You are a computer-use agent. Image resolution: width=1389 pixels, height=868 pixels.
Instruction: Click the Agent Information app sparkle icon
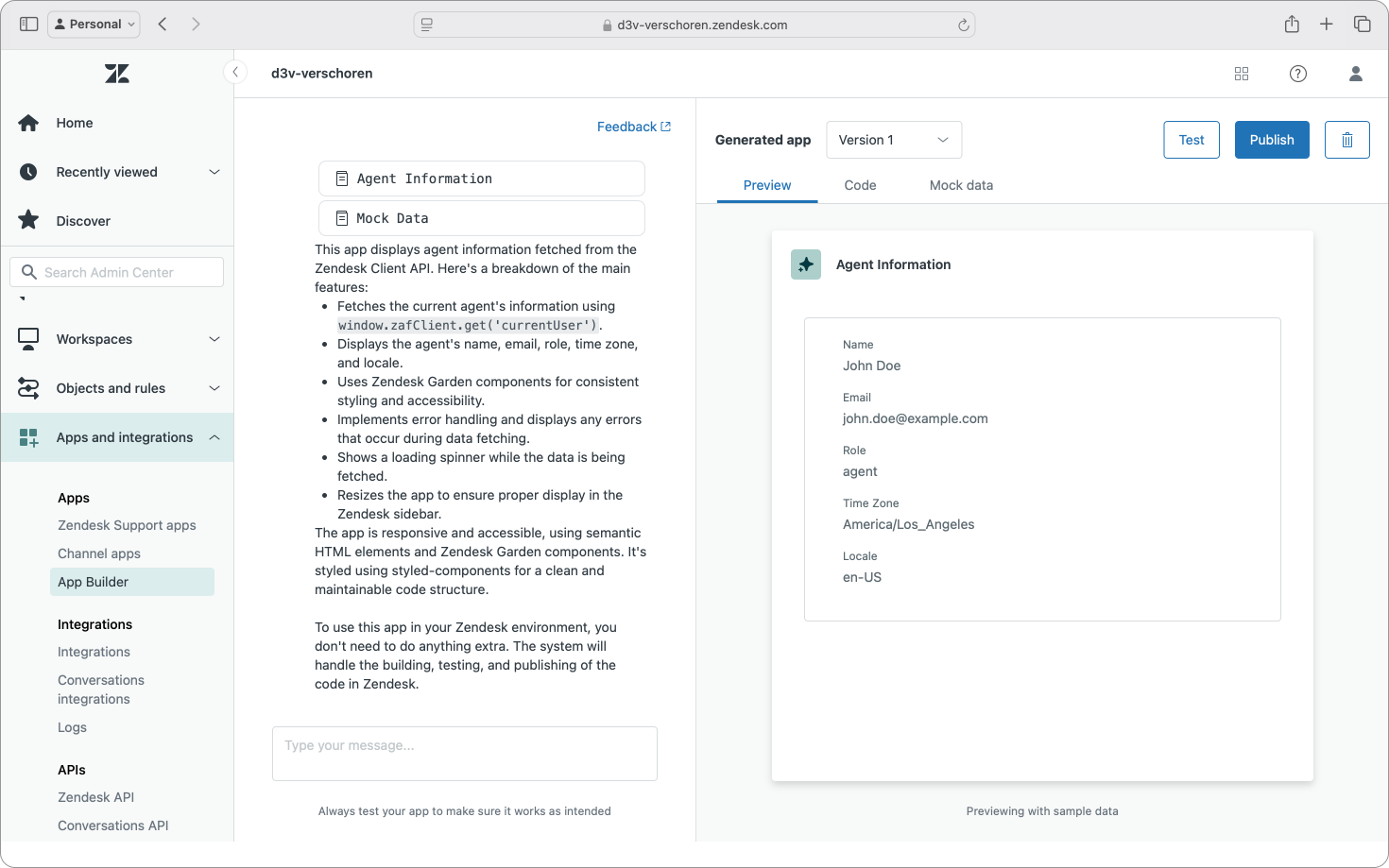tap(806, 264)
